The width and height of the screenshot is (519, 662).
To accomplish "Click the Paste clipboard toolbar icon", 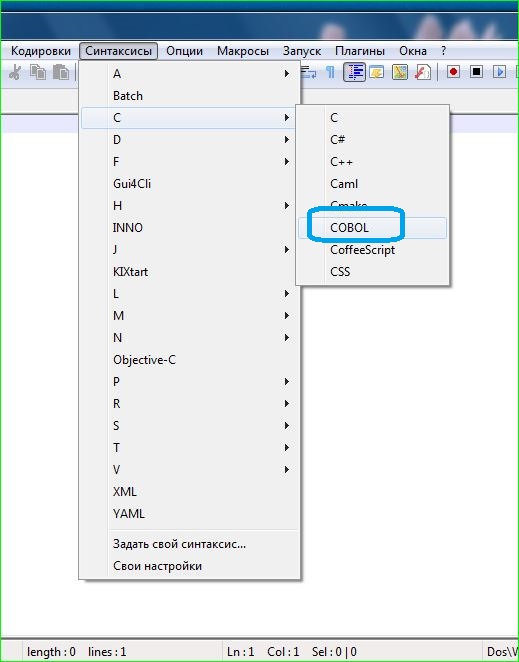I will (61, 73).
